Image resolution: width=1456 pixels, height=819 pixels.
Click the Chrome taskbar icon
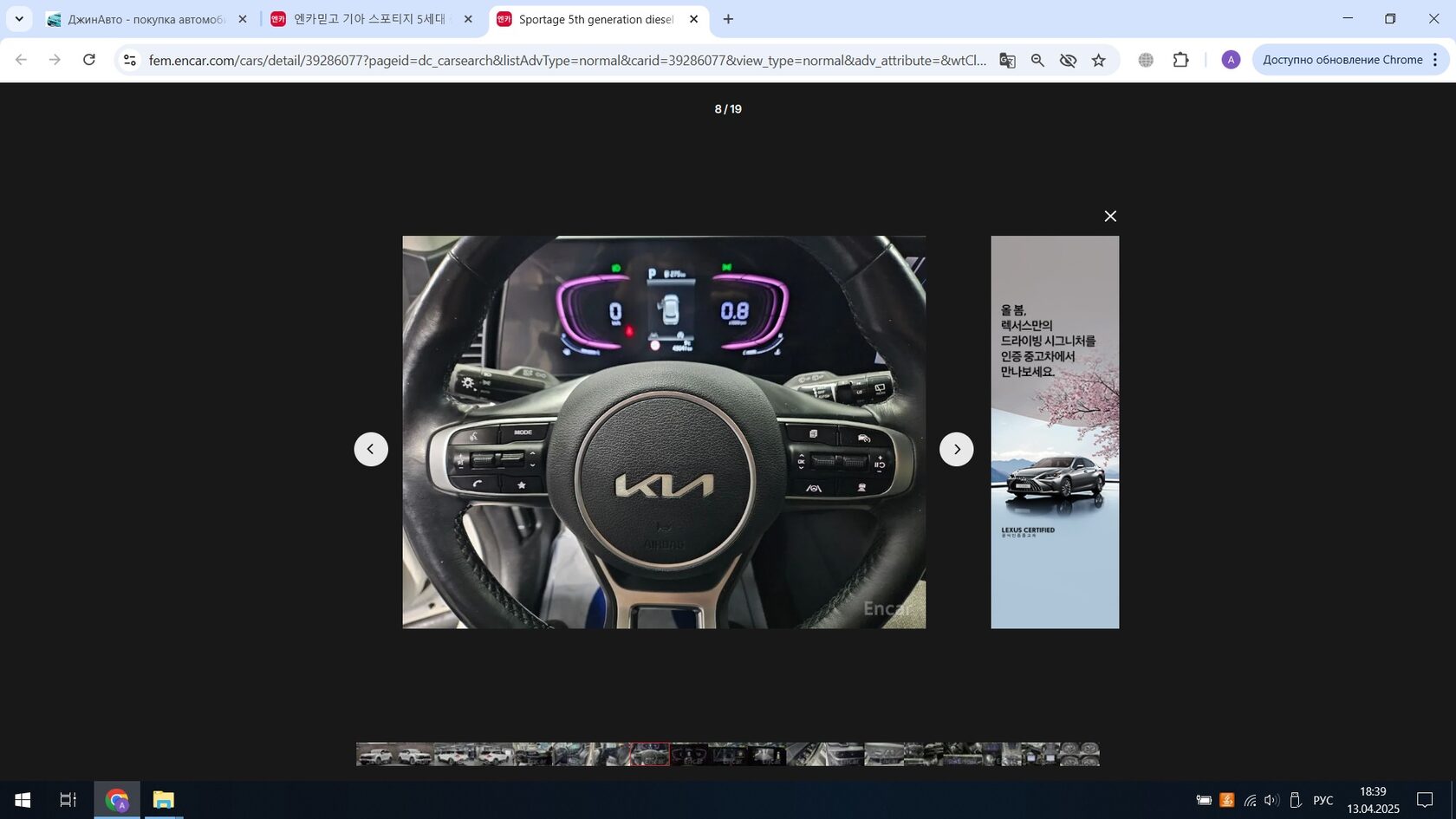point(116,800)
